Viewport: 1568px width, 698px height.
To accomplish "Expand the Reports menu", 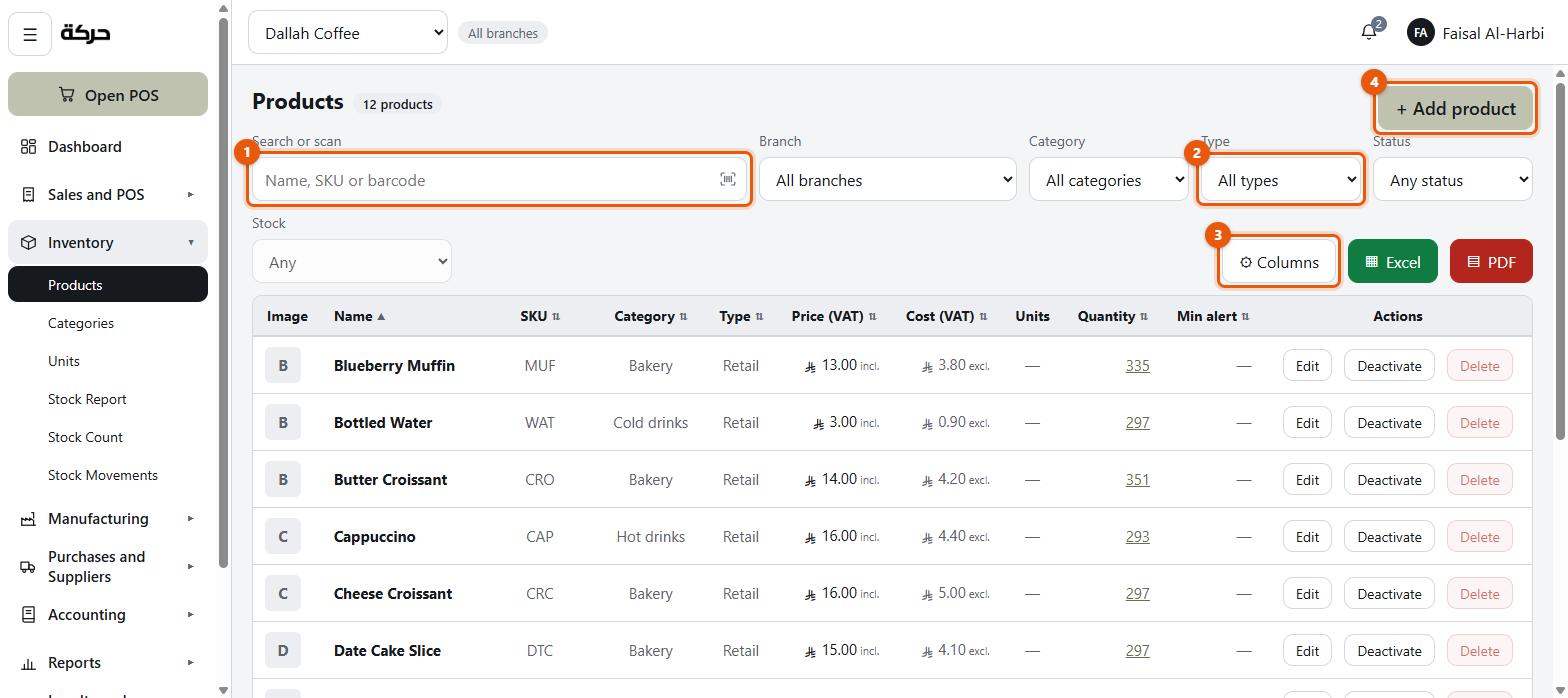I will click(108, 663).
